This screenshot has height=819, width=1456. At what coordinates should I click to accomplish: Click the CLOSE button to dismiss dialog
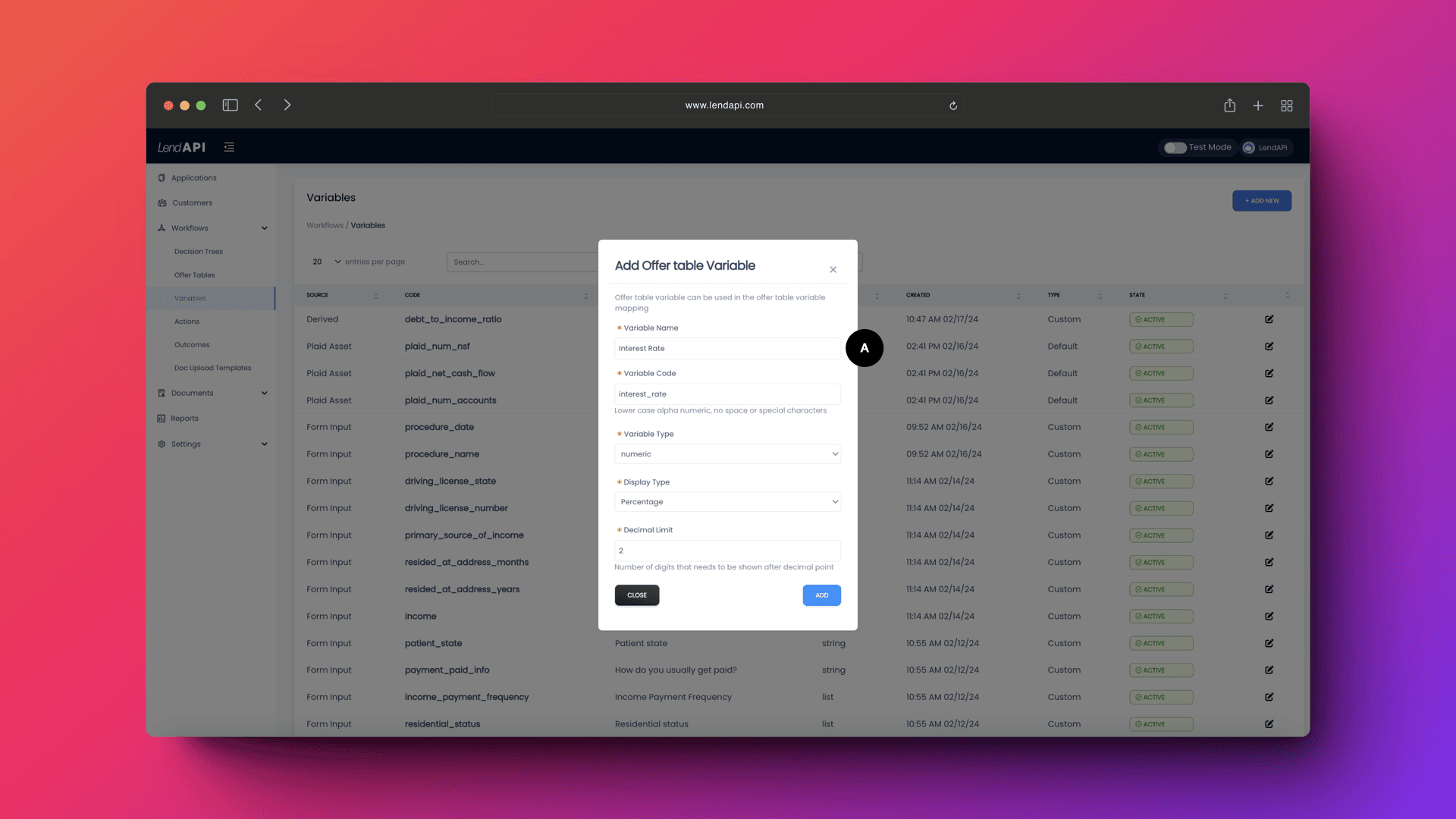[x=637, y=595]
